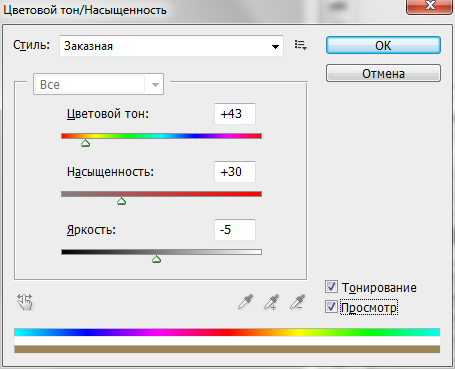The width and height of the screenshot is (455, 369).
Task: Click the Стиль label text
Action: 32,45
